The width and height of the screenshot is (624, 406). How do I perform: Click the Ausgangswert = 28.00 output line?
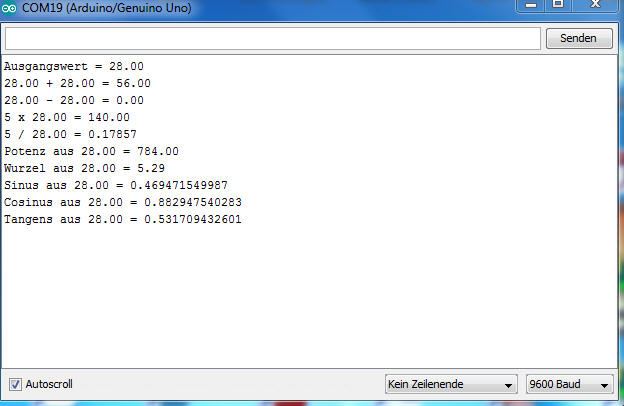(73, 66)
